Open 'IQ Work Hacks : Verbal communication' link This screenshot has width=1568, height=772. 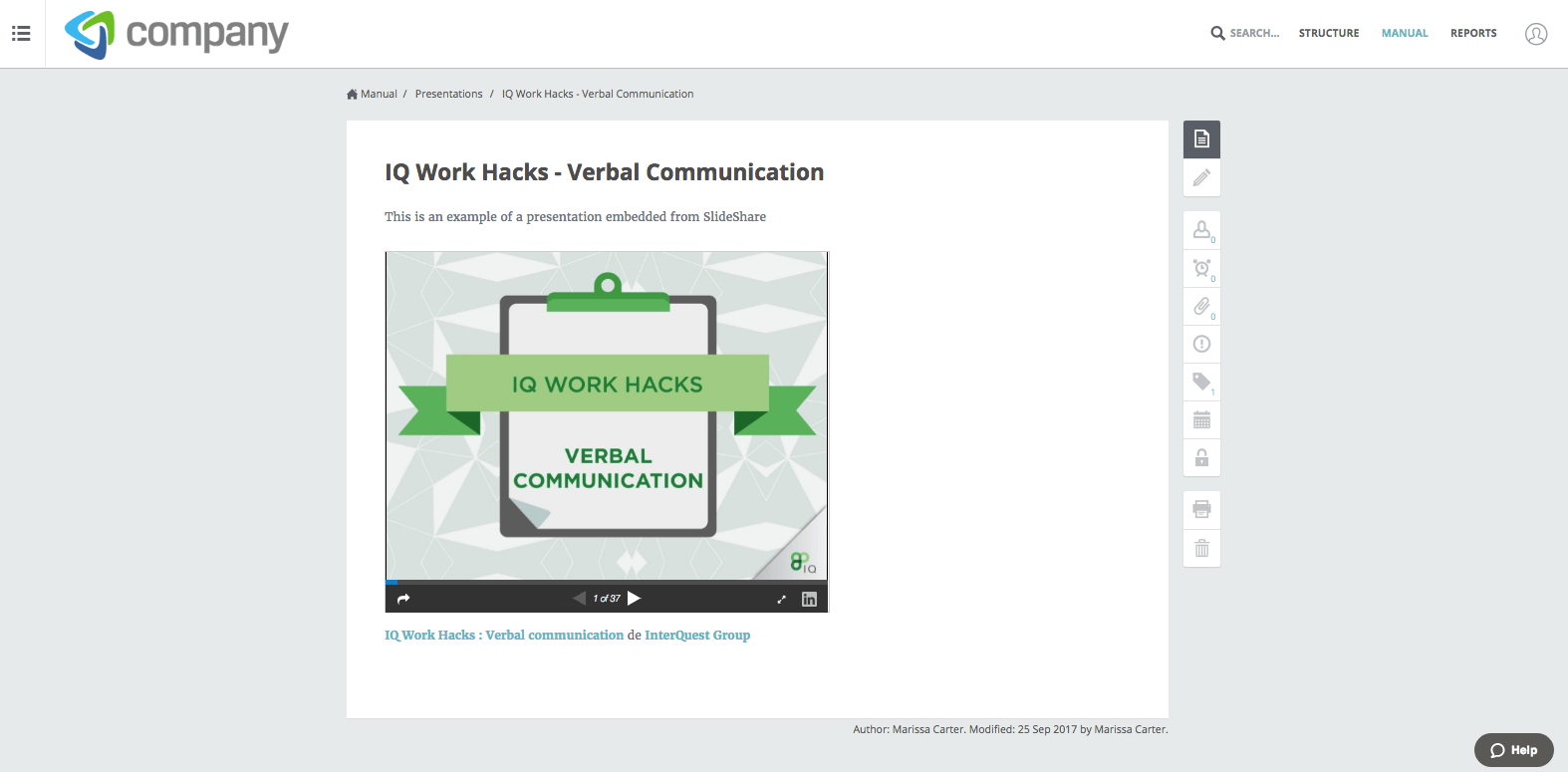tap(504, 635)
